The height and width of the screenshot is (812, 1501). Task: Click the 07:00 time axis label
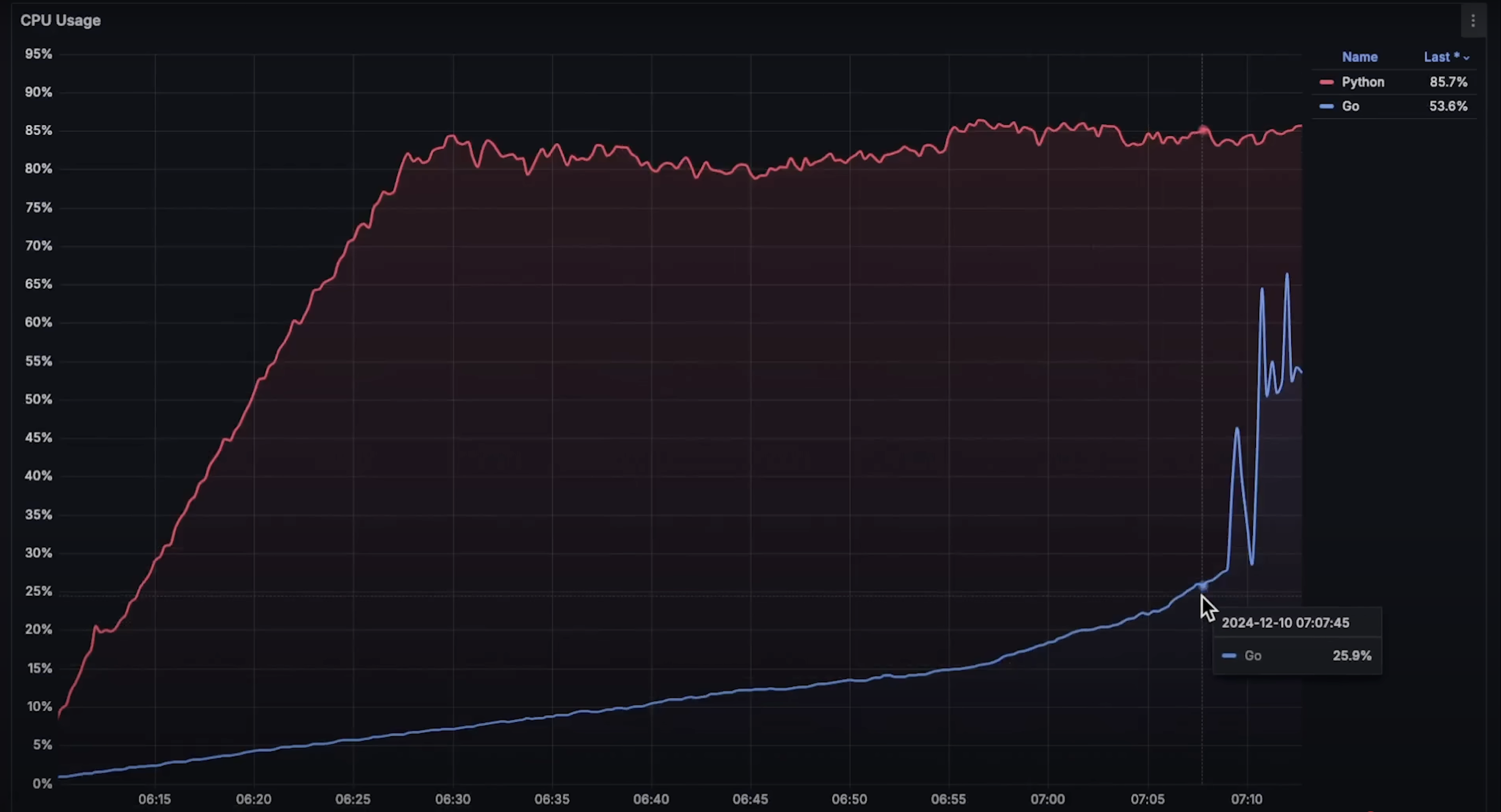click(x=1048, y=799)
